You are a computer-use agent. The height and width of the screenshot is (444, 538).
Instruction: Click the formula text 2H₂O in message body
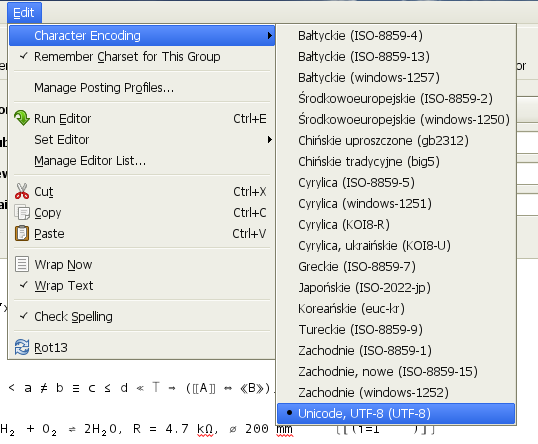(102, 429)
